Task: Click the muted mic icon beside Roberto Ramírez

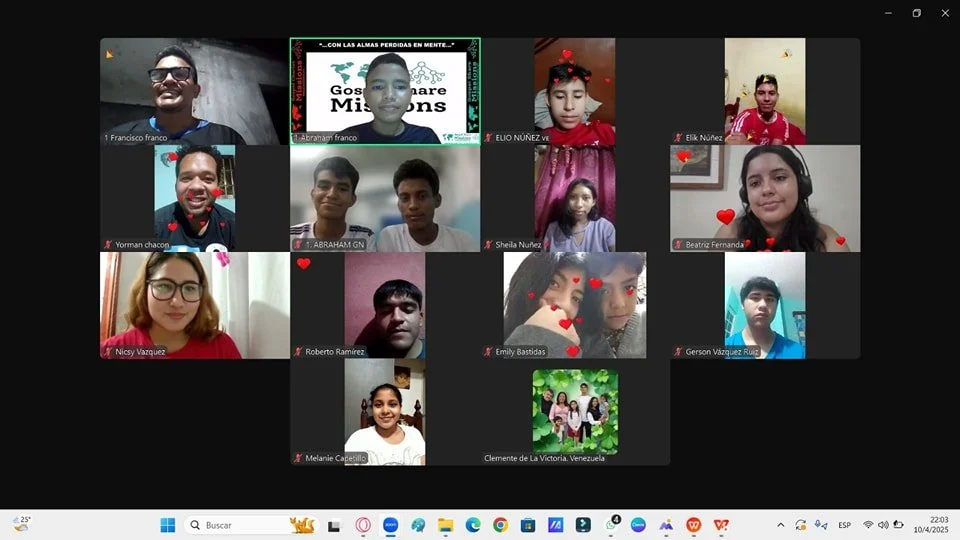Action: point(299,352)
